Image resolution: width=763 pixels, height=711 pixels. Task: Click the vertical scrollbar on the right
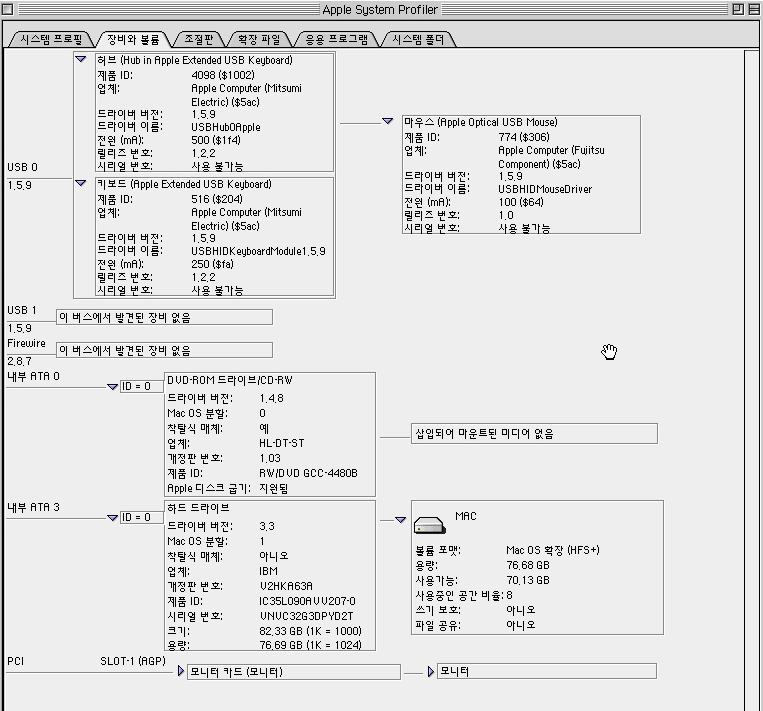(753, 380)
